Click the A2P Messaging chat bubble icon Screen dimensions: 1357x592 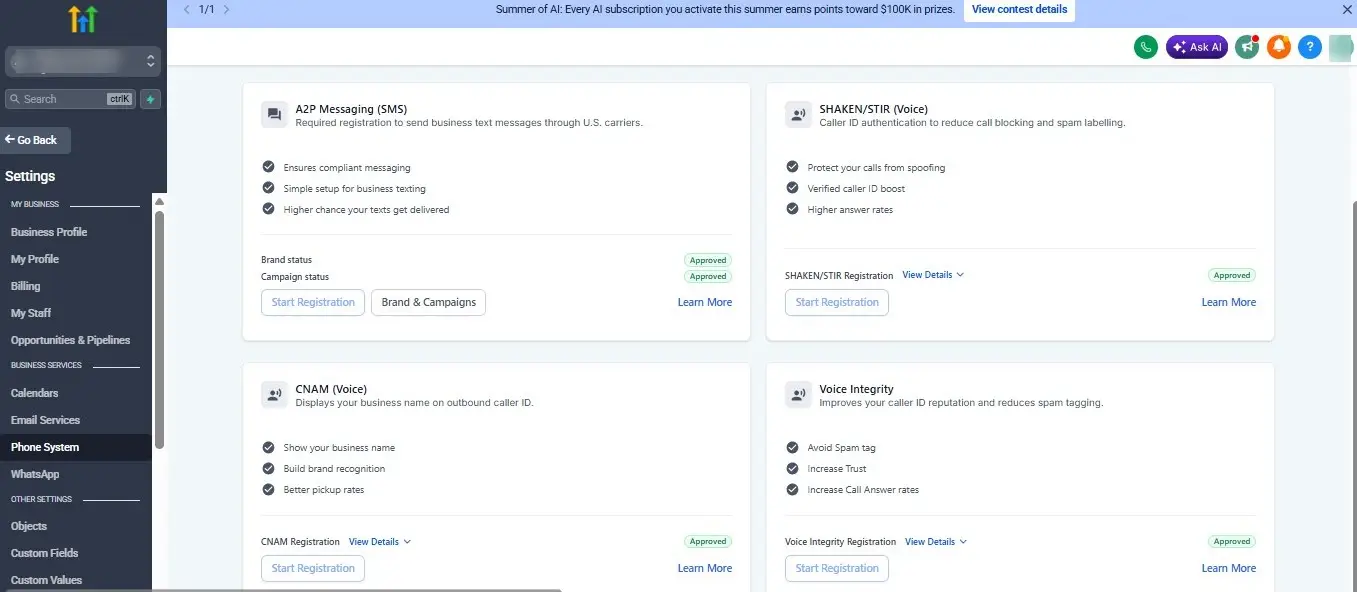point(273,115)
